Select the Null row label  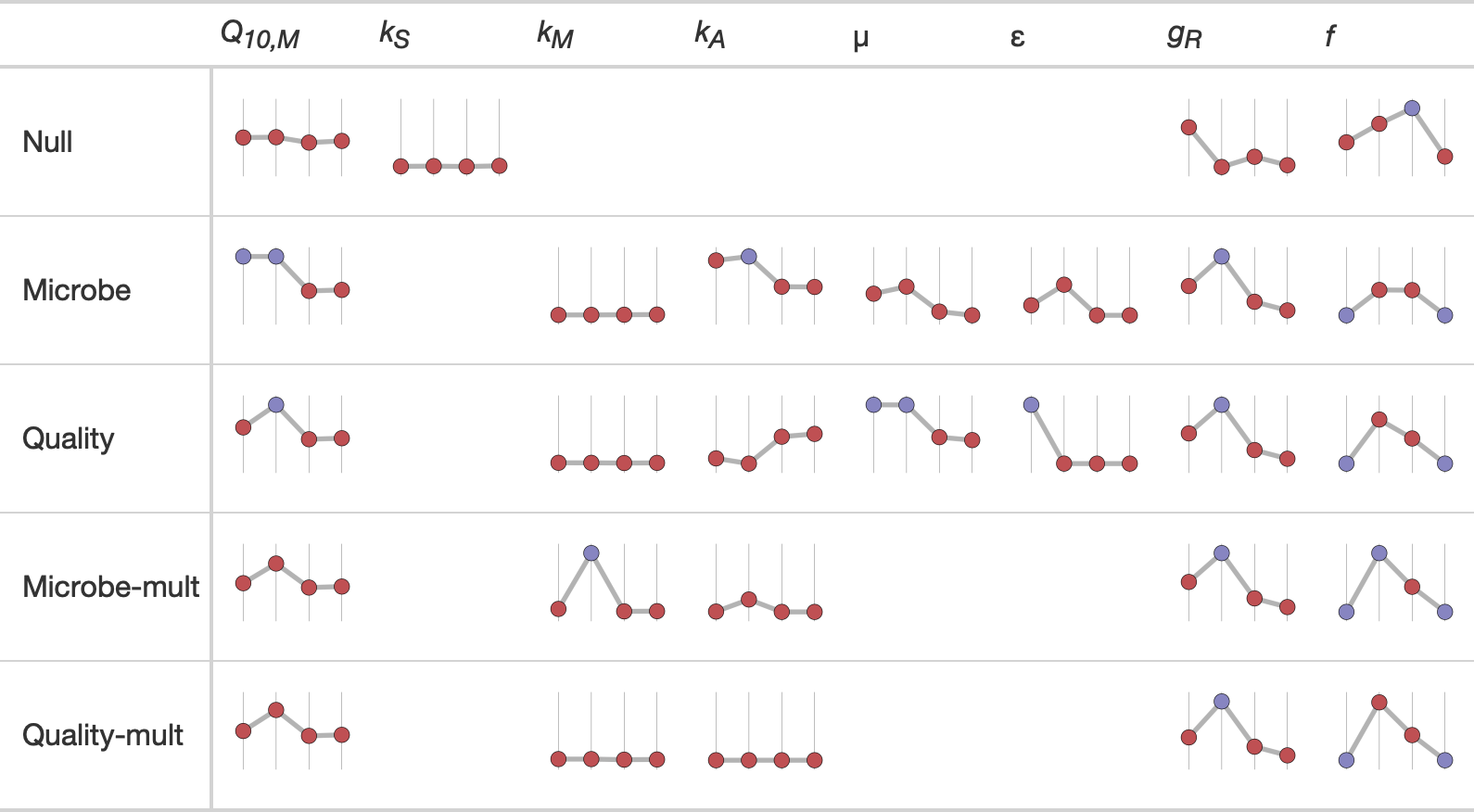pyautogui.click(x=48, y=142)
